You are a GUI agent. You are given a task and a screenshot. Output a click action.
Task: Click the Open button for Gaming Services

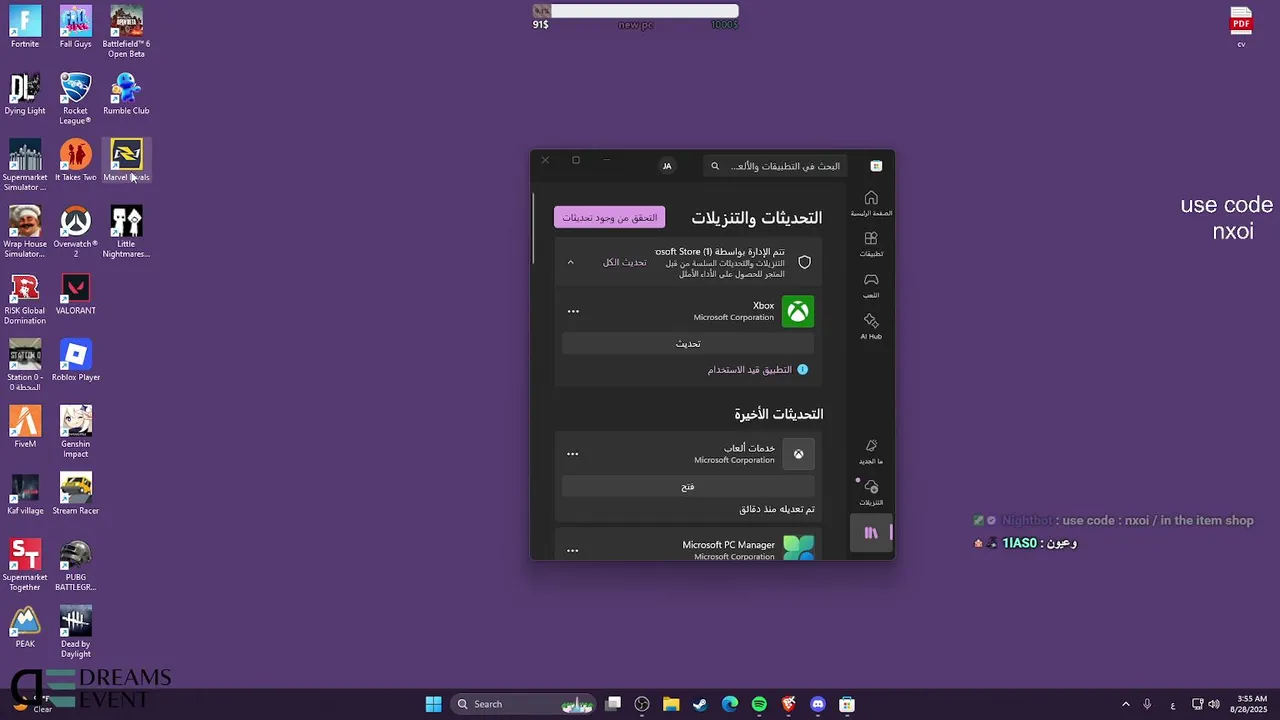point(688,486)
